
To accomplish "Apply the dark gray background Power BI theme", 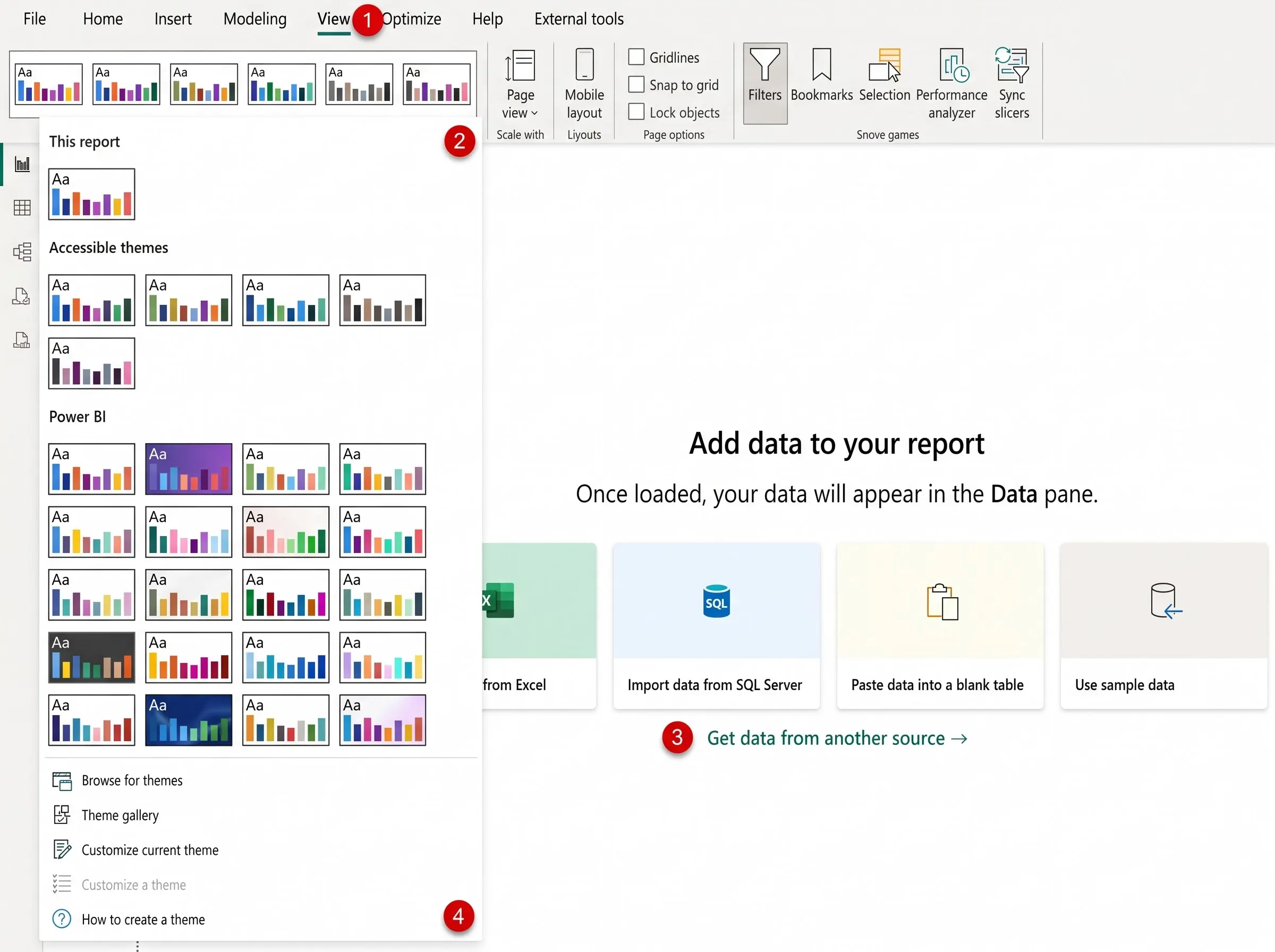I will [x=91, y=658].
